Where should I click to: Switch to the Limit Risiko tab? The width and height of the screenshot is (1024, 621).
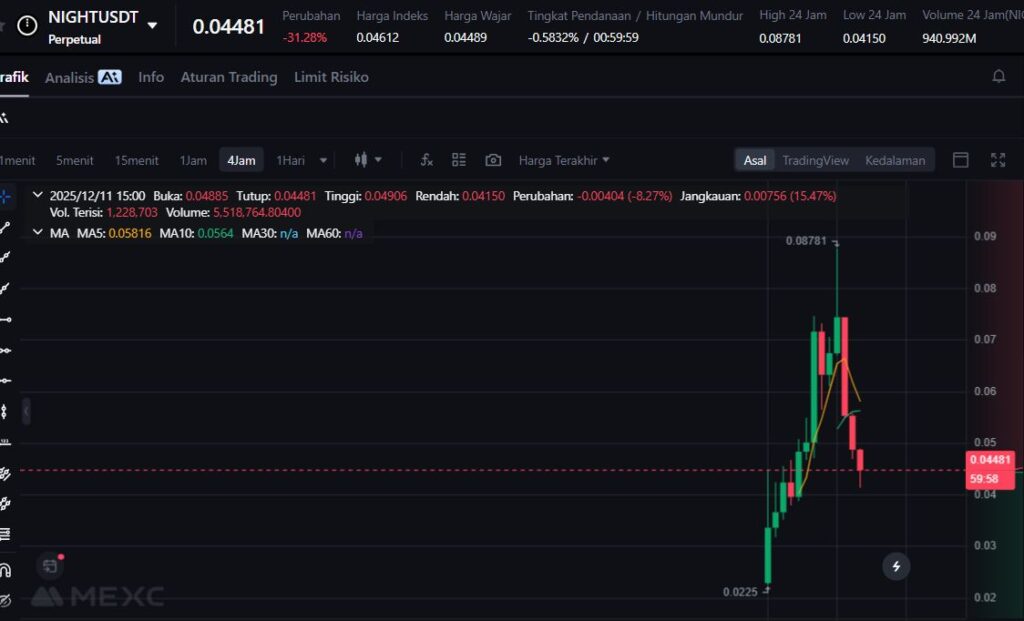coord(331,77)
